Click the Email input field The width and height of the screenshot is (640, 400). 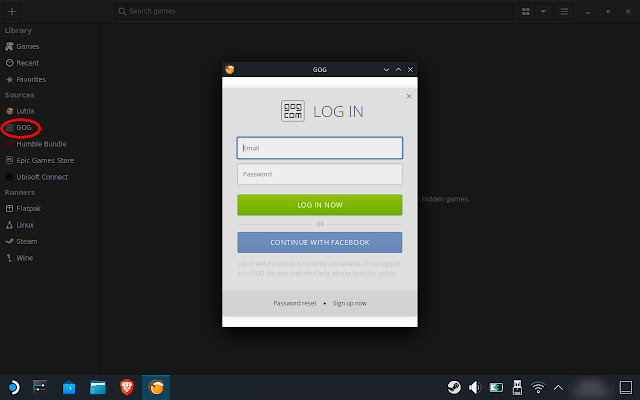point(320,148)
